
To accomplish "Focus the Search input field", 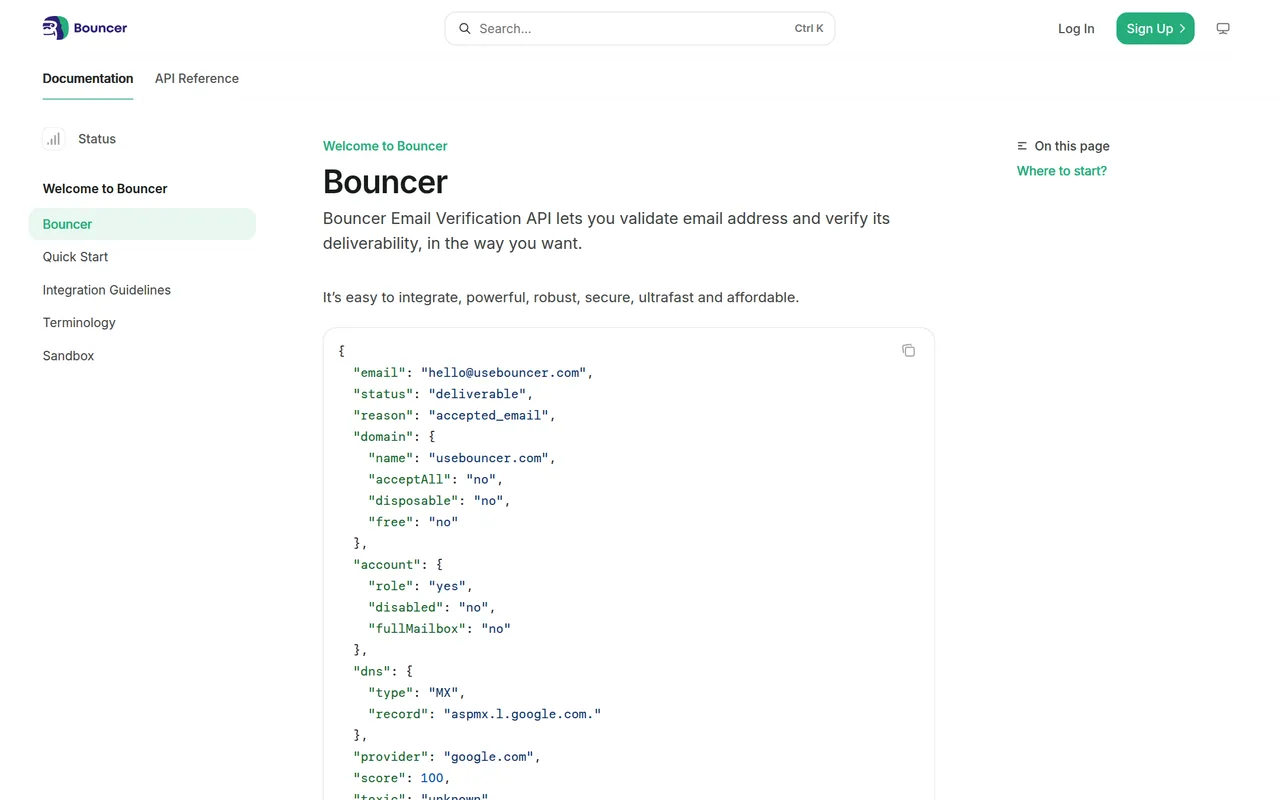I will coord(640,29).
